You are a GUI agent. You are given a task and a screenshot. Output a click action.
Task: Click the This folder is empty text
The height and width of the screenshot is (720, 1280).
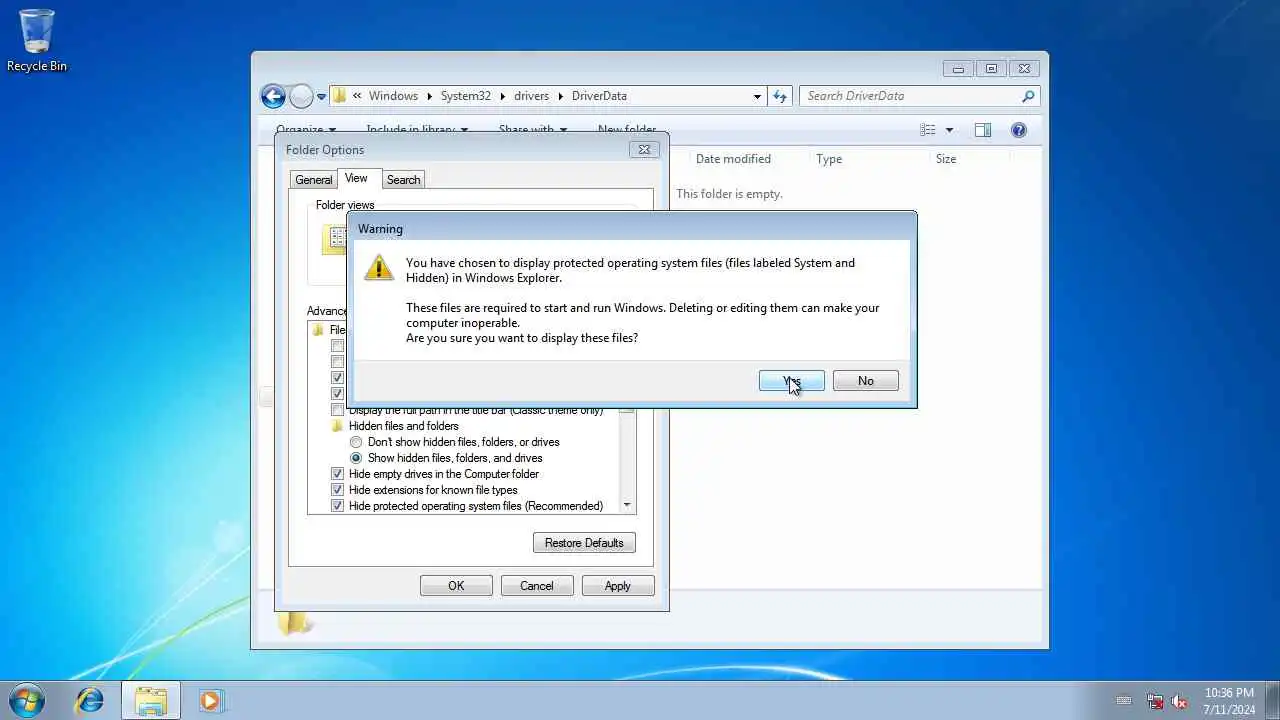click(x=729, y=194)
